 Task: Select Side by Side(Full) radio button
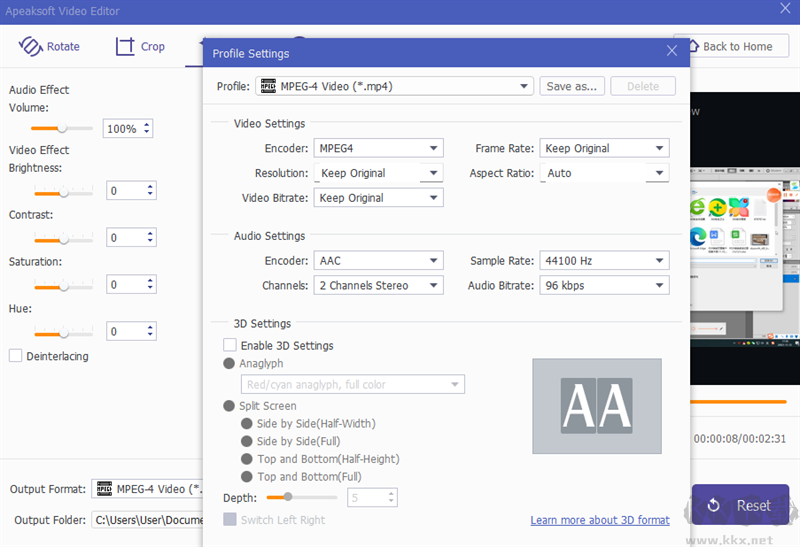pyautogui.click(x=248, y=441)
